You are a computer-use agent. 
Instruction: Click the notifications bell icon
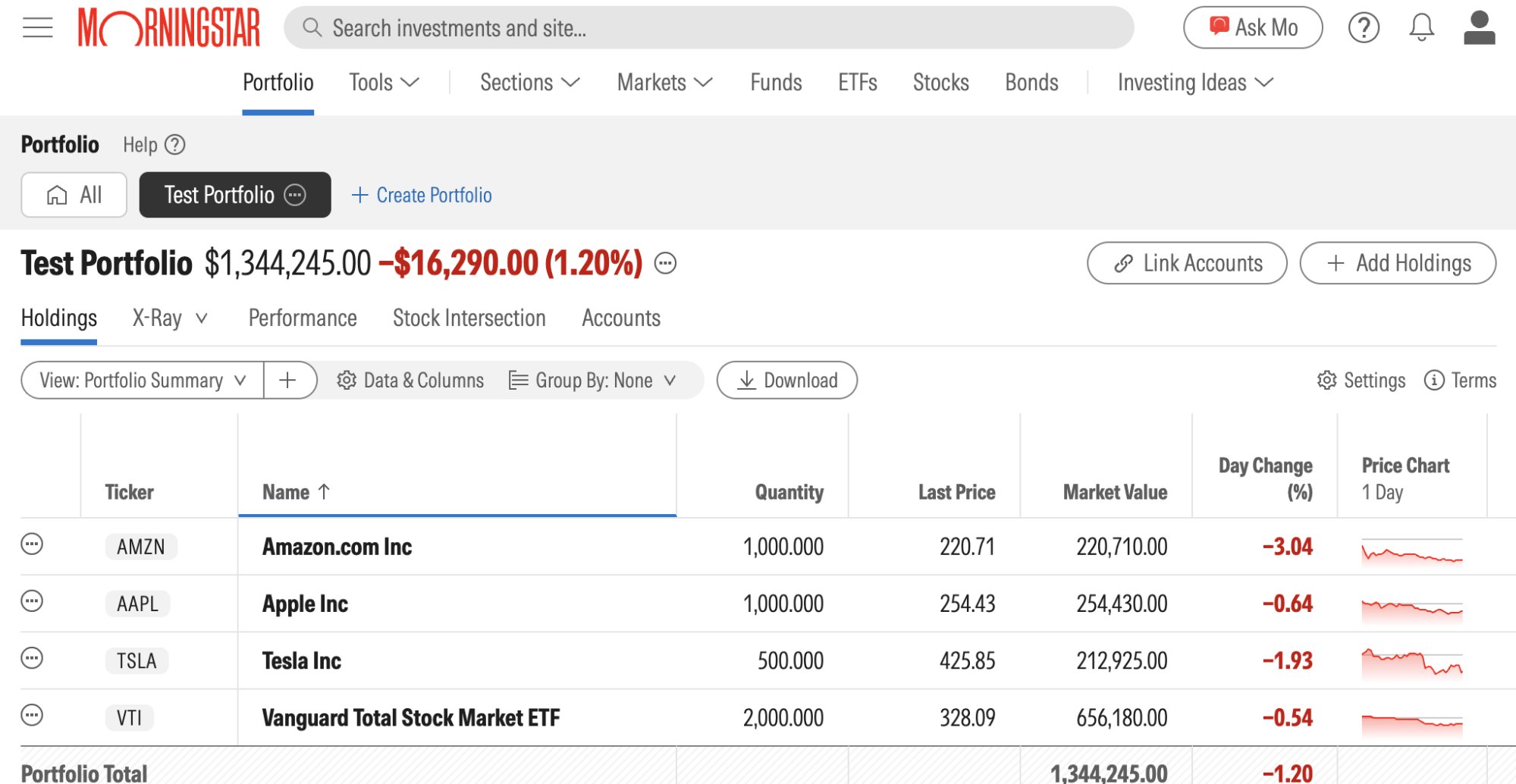point(1420,28)
